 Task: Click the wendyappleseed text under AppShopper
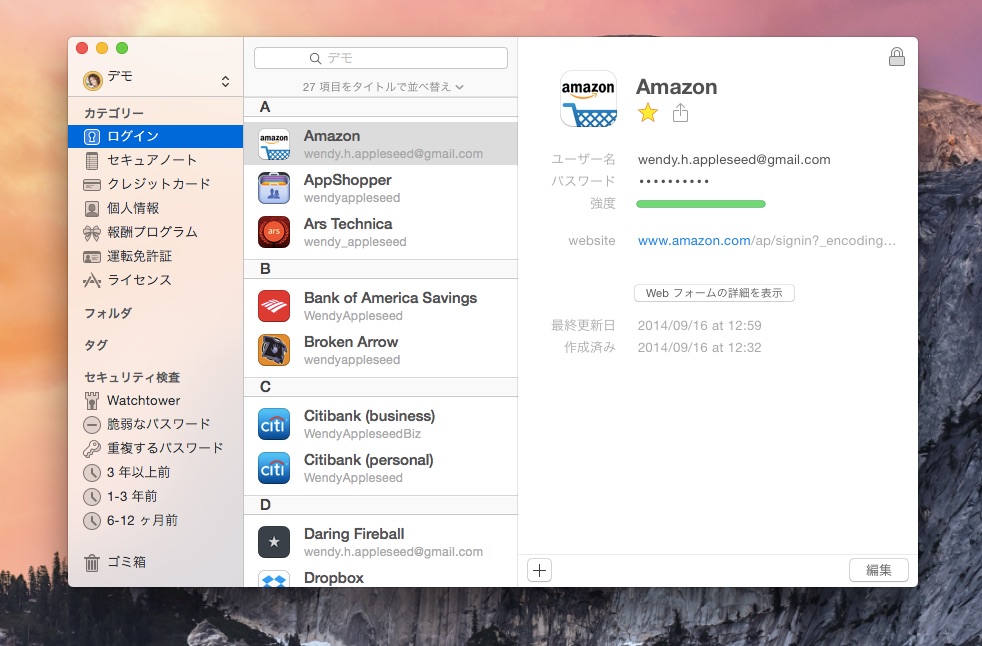tap(352, 198)
